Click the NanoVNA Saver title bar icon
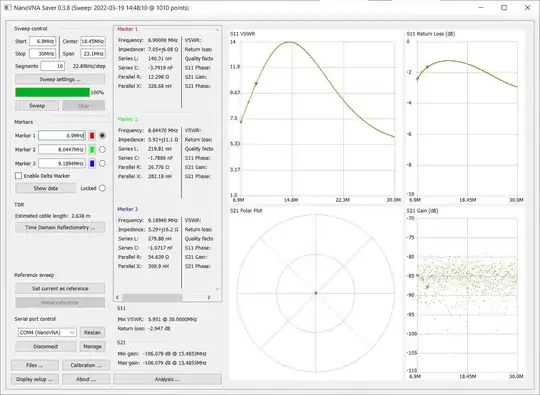This screenshot has width=540, height=395. coord(7,8)
